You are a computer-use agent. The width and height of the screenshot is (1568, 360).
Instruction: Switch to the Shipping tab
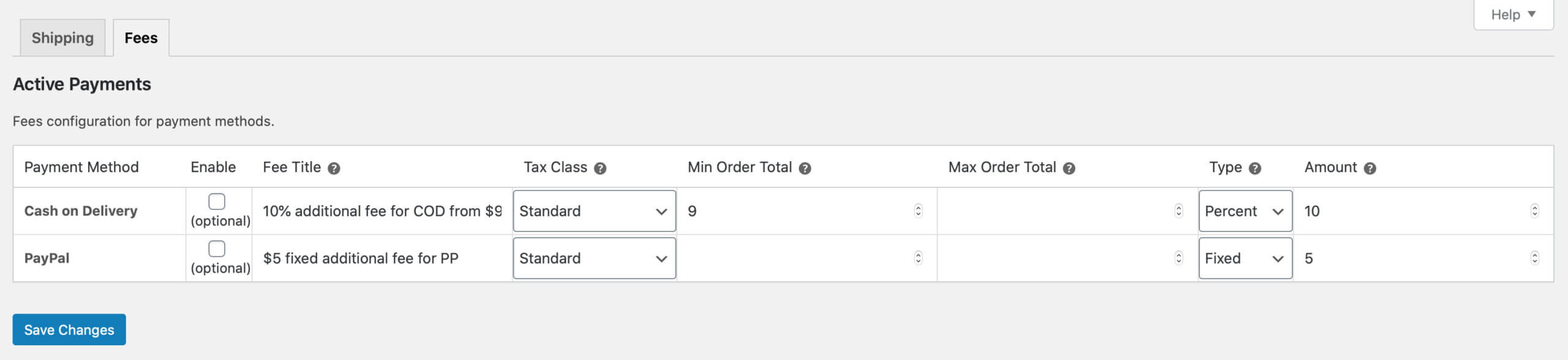(62, 38)
